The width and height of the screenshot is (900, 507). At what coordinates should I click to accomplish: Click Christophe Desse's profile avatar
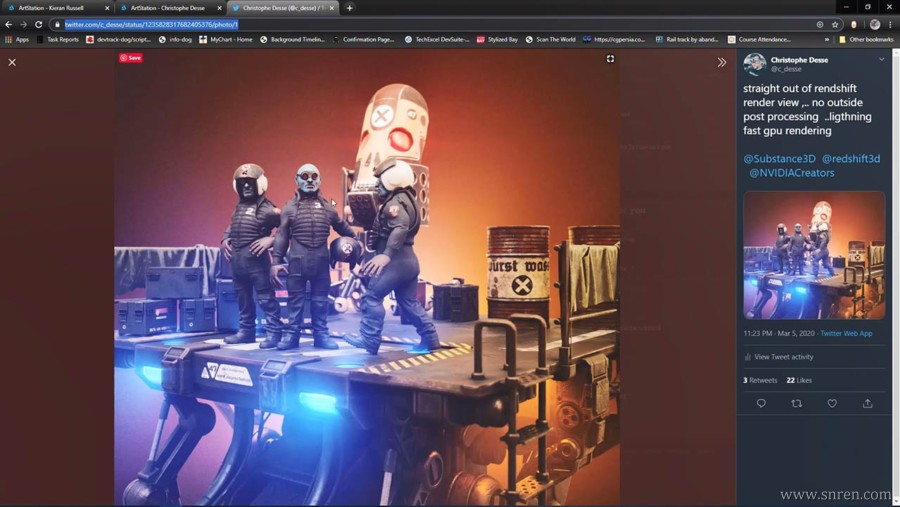coord(755,64)
